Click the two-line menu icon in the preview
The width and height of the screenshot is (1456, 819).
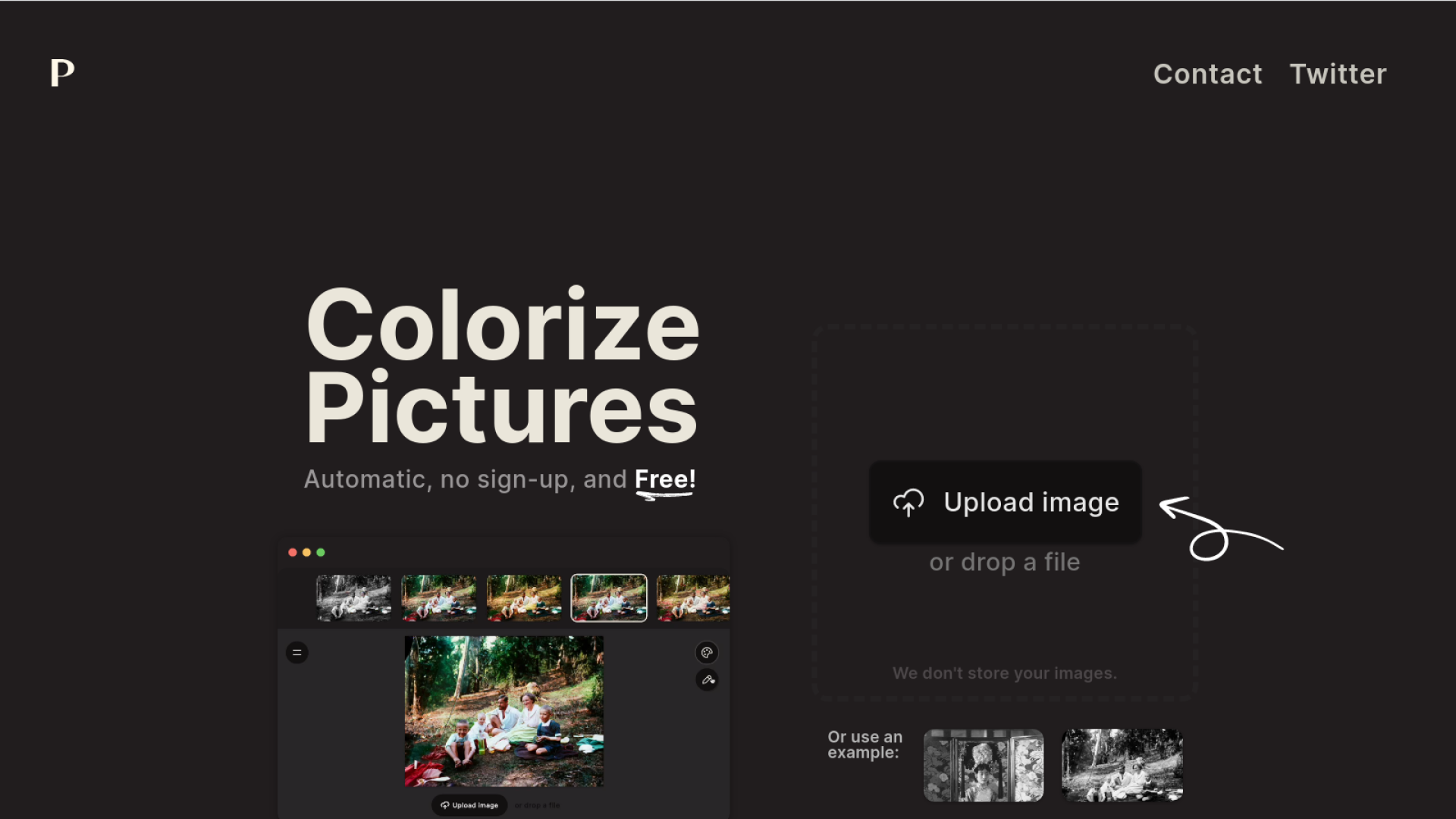[297, 652]
